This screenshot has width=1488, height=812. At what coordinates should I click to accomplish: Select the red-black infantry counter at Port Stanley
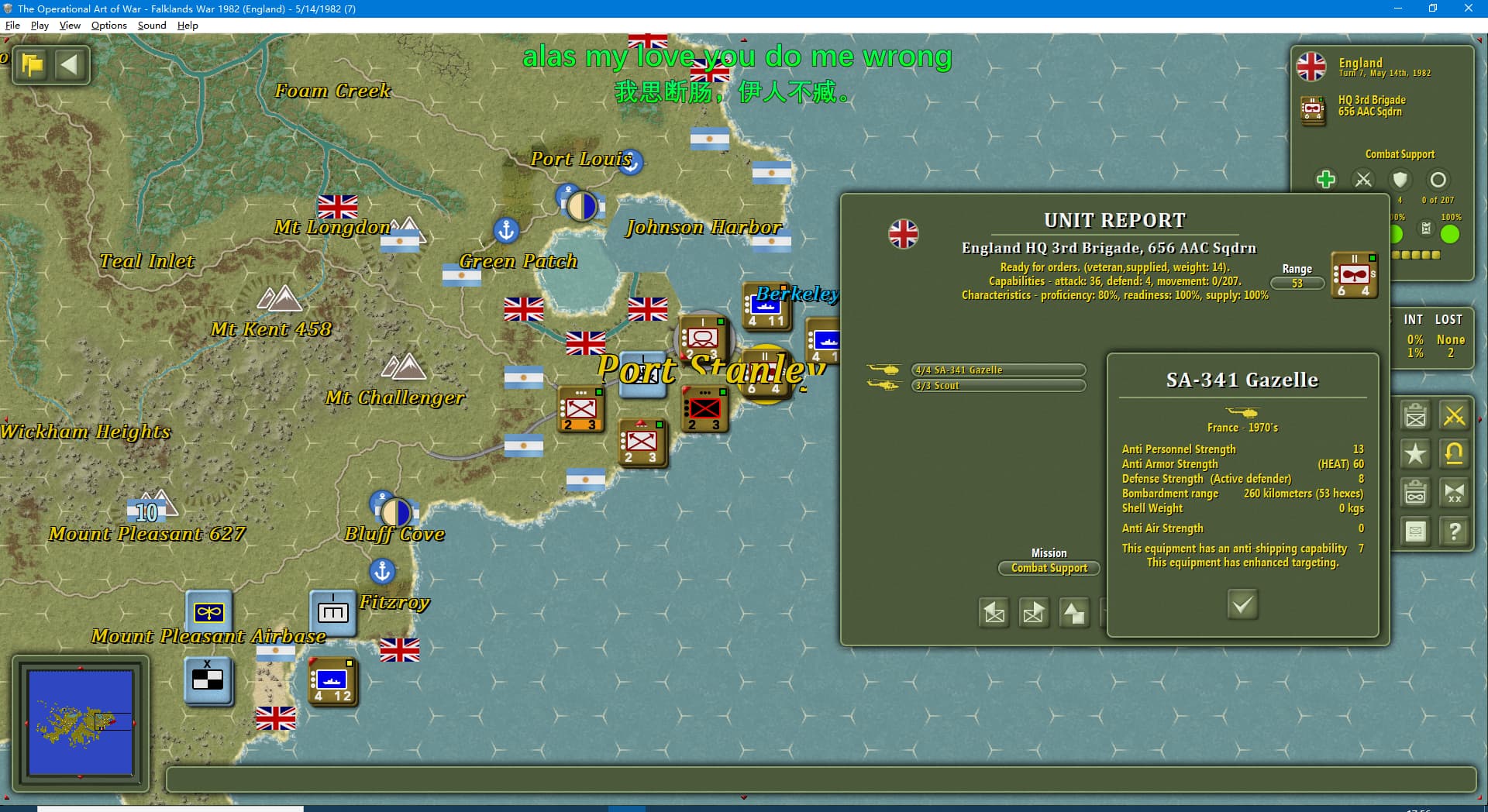705,409
